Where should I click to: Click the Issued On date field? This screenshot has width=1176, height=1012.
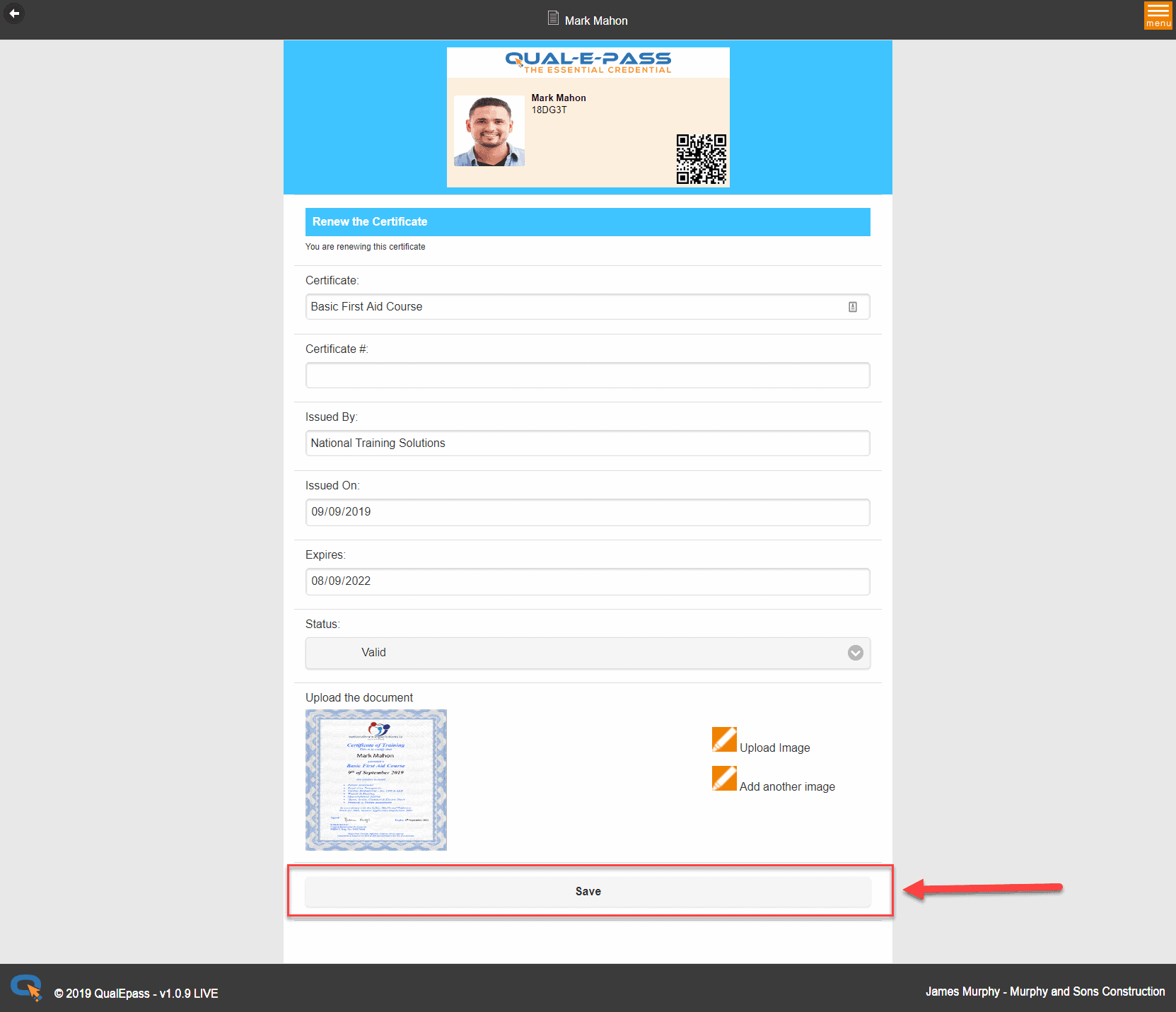point(587,512)
